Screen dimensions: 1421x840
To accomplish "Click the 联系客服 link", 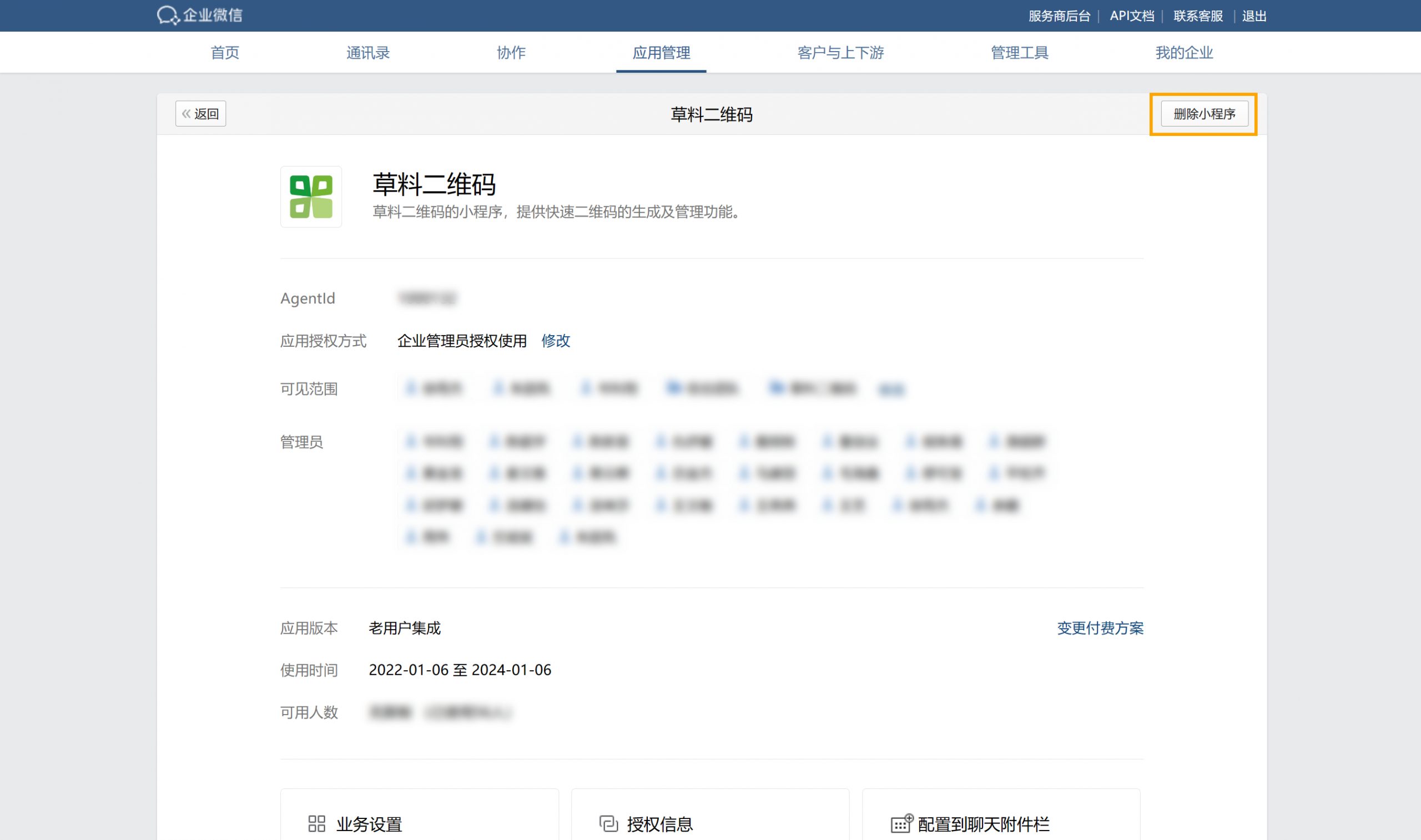I will coord(1197,16).
